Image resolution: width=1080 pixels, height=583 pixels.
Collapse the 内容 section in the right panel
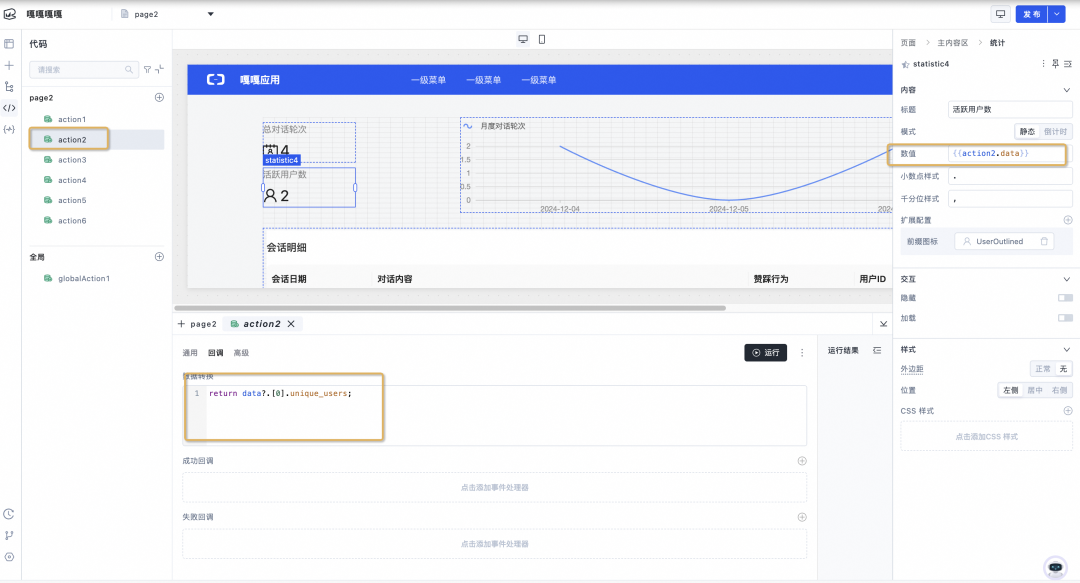pyautogui.click(x=1066, y=89)
